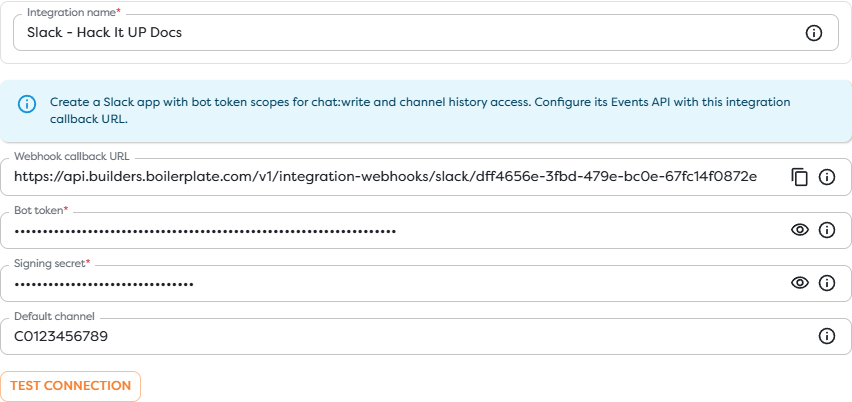Show info tooltip for Signing secret
Viewport: 852px width, 402px height.
click(826, 283)
